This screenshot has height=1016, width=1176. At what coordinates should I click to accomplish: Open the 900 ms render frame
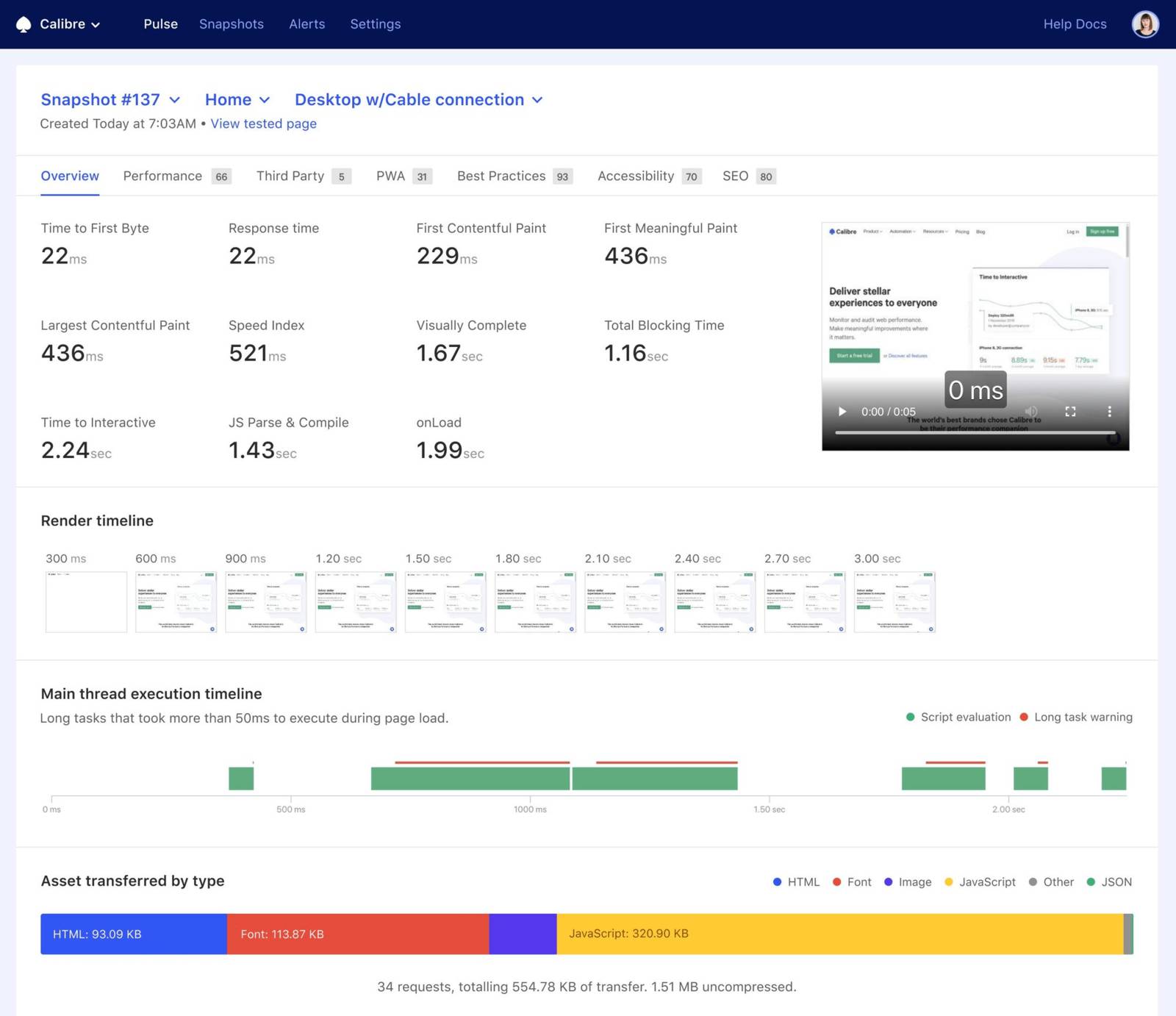point(265,602)
